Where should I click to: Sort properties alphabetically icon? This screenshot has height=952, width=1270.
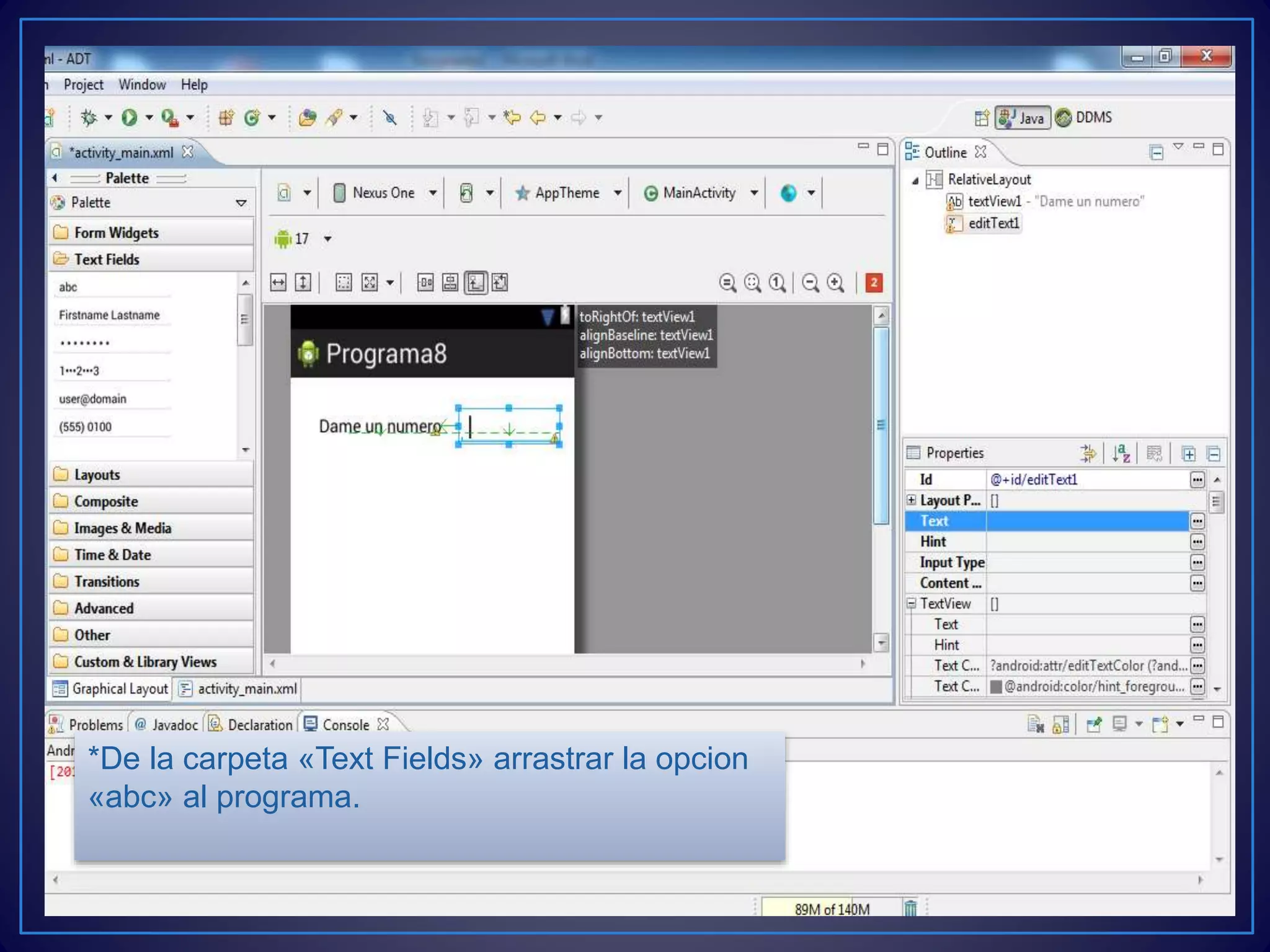tap(1121, 454)
